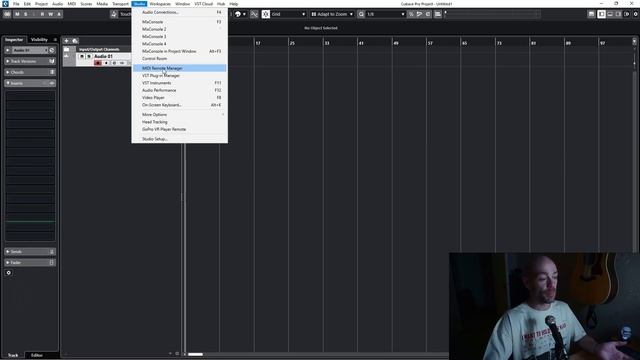Screen dimensions: 640x360
Task: Select MixConsole 2 menu entry
Action: (180, 29)
